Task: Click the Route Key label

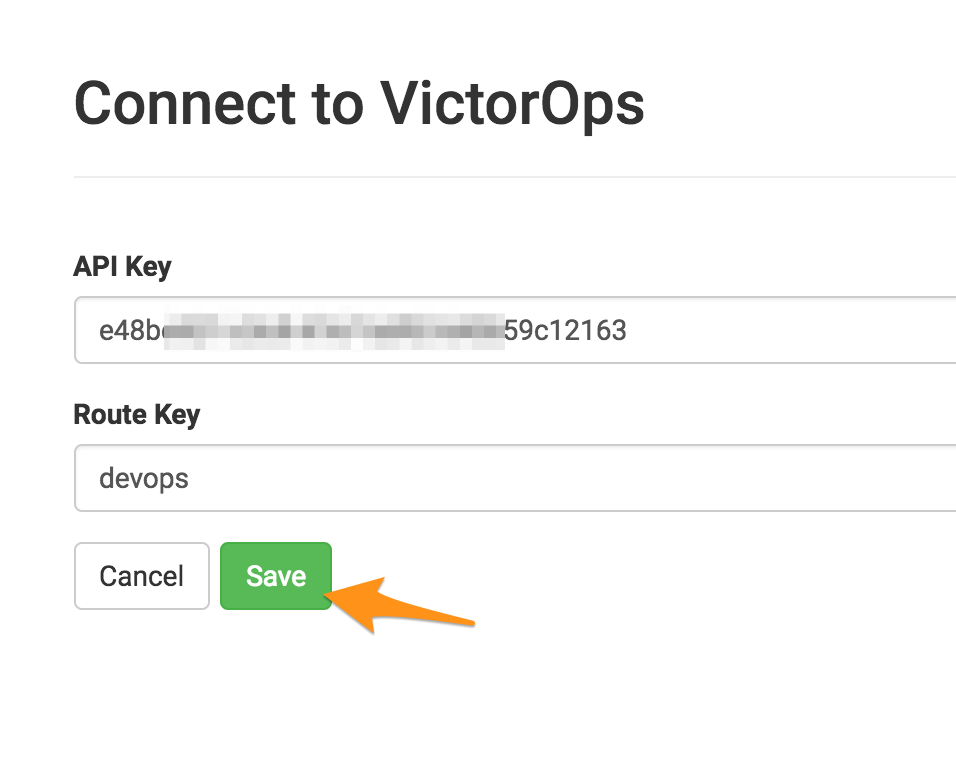Action: pyautogui.click(x=136, y=414)
